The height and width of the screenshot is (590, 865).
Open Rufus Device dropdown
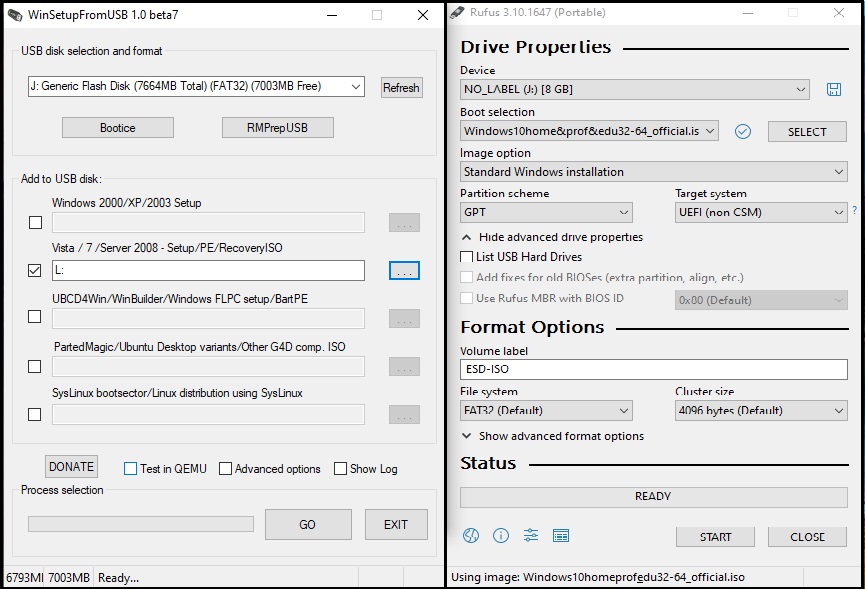tap(634, 89)
